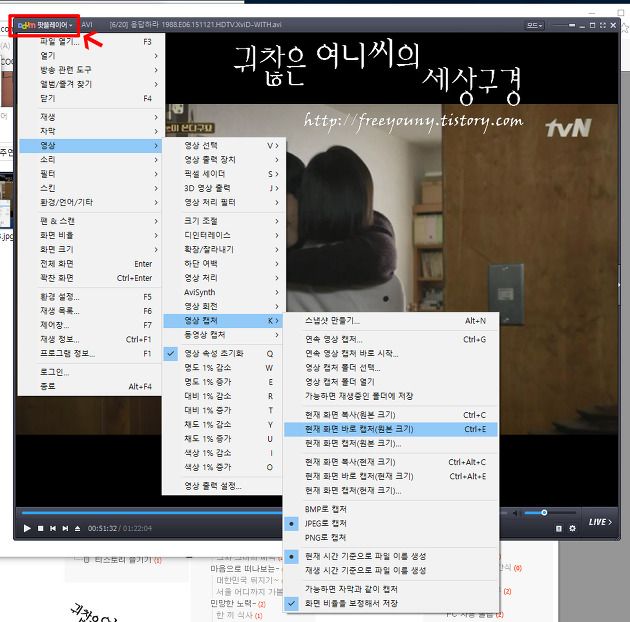630x622 pixels.
Task: Click 현재 화면 바로 캡처(원본 크기)
Action: coord(391,429)
